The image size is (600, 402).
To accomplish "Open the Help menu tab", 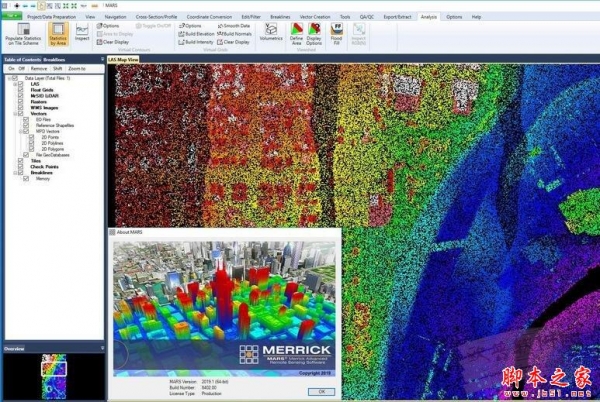I will 476,17.
